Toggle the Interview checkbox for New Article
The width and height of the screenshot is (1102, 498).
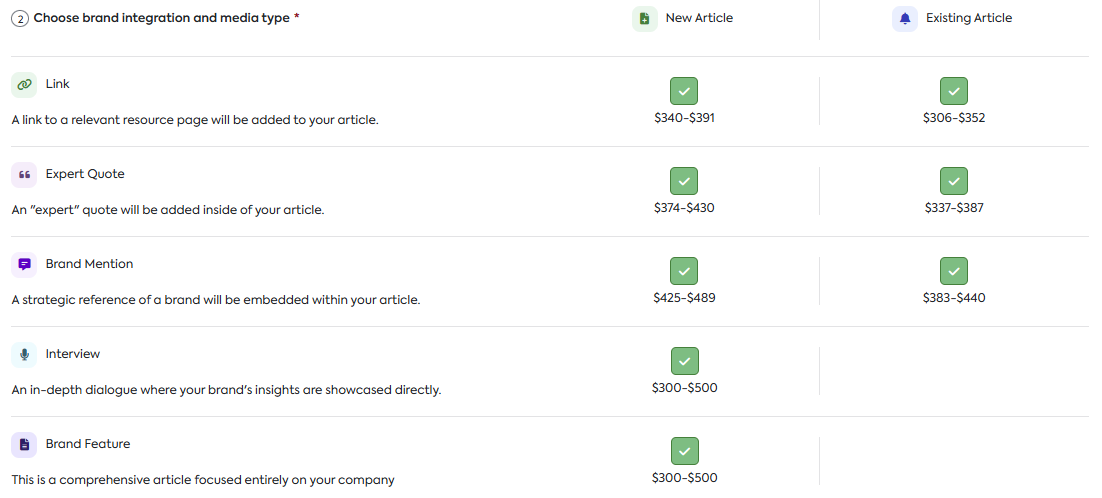pyautogui.click(x=684, y=361)
